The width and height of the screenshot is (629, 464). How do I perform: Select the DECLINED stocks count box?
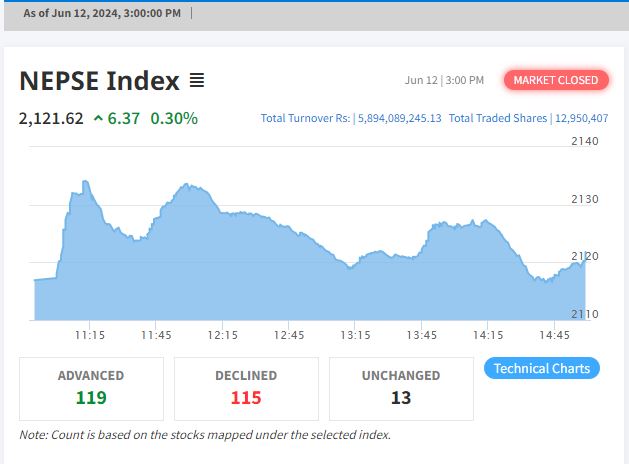[x=246, y=388]
